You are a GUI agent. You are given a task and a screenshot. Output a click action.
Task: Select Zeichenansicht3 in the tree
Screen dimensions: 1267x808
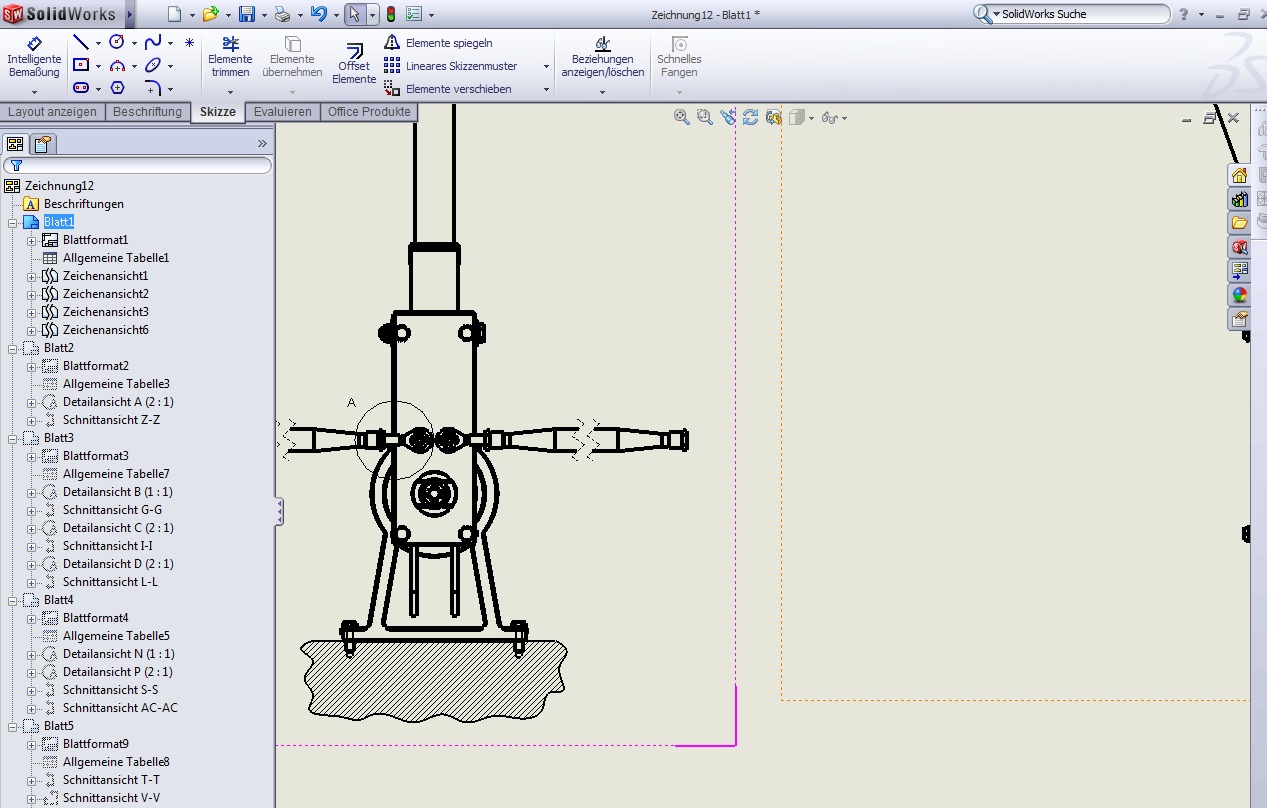[106, 312]
